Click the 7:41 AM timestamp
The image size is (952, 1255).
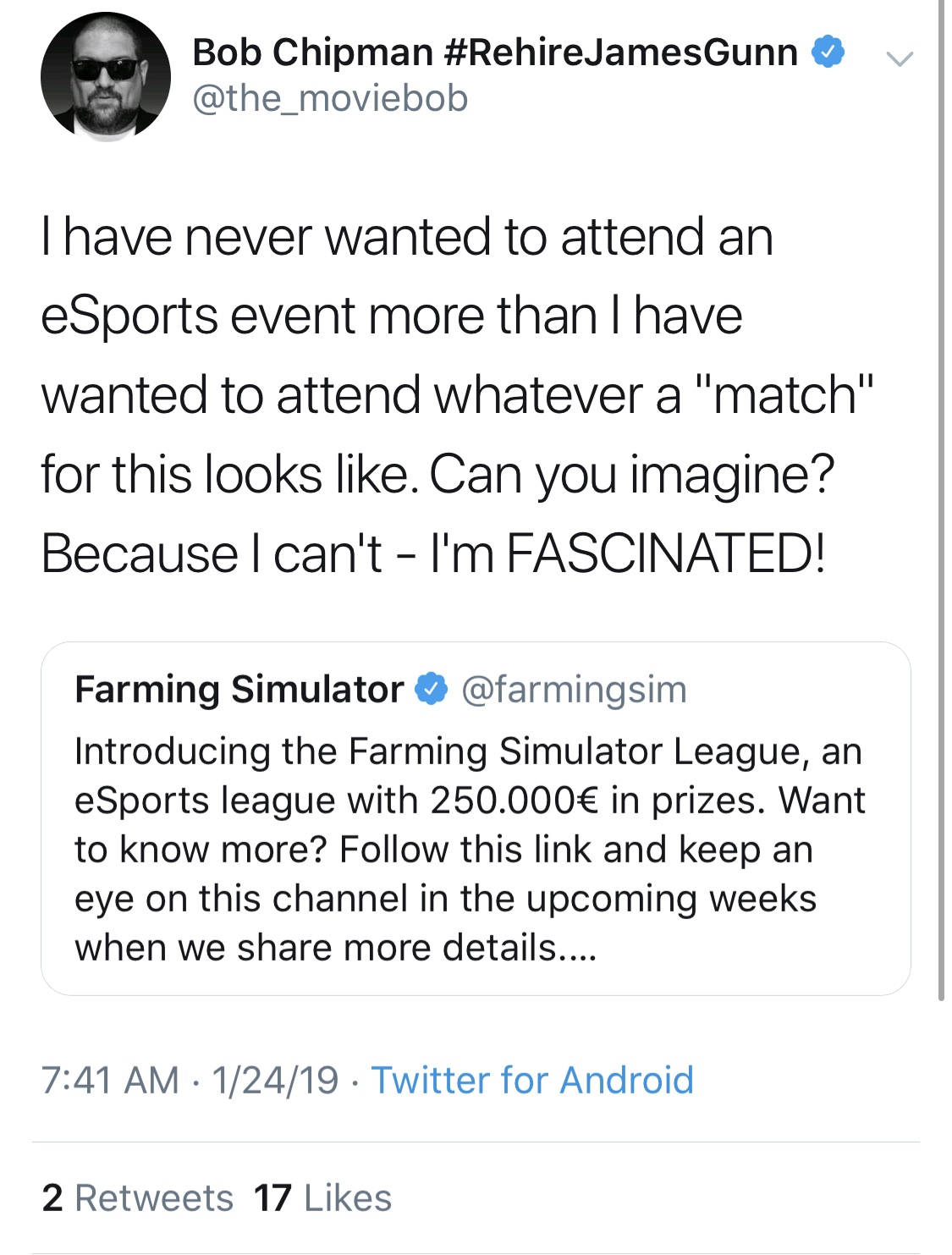click(110, 1080)
